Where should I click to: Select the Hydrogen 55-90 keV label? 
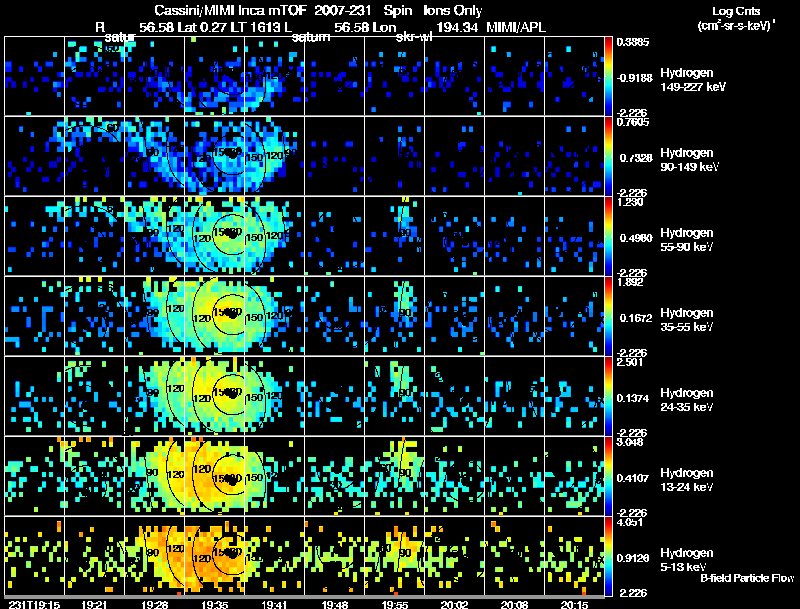point(687,240)
